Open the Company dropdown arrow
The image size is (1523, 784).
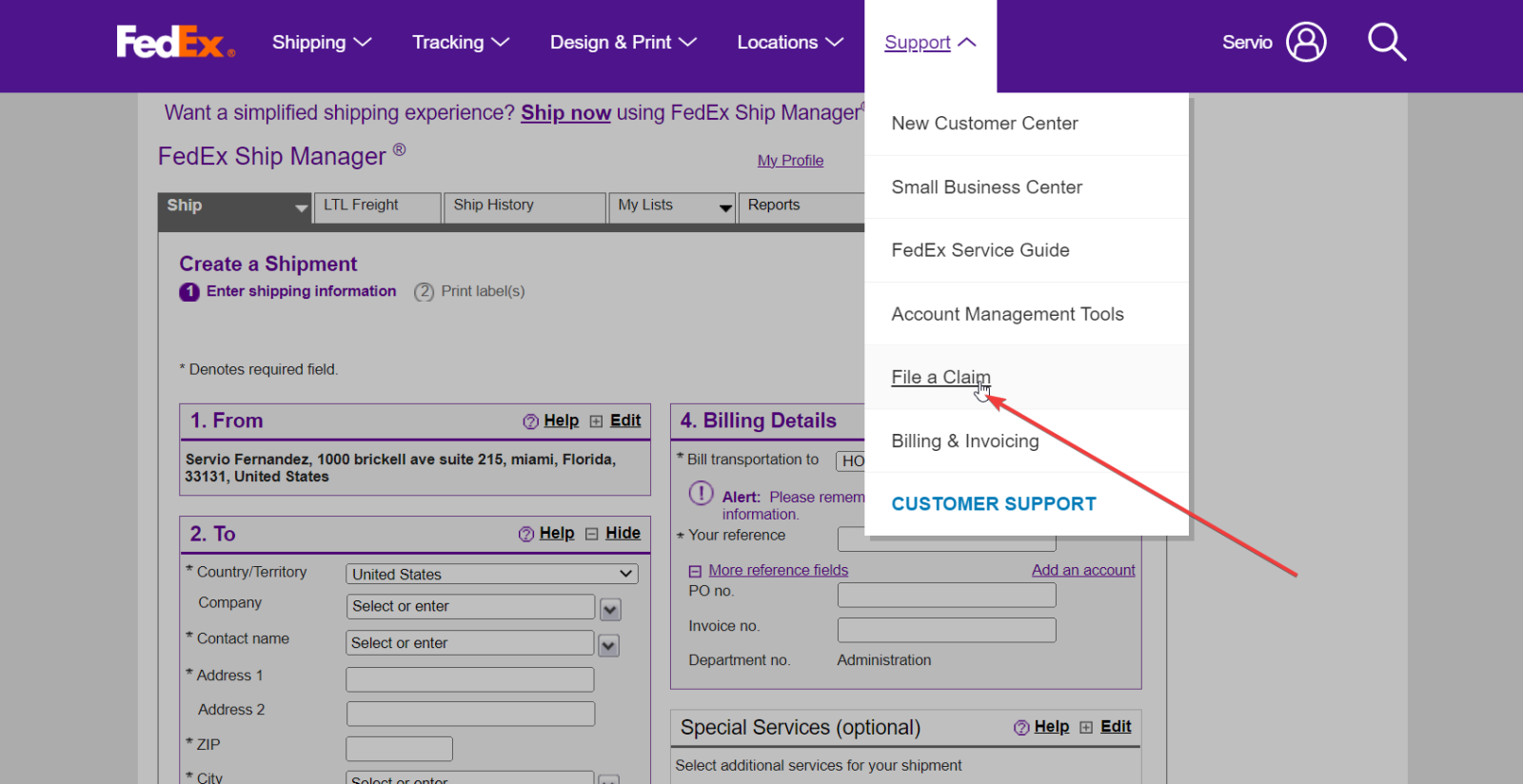pyautogui.click(x=611, y=609)
